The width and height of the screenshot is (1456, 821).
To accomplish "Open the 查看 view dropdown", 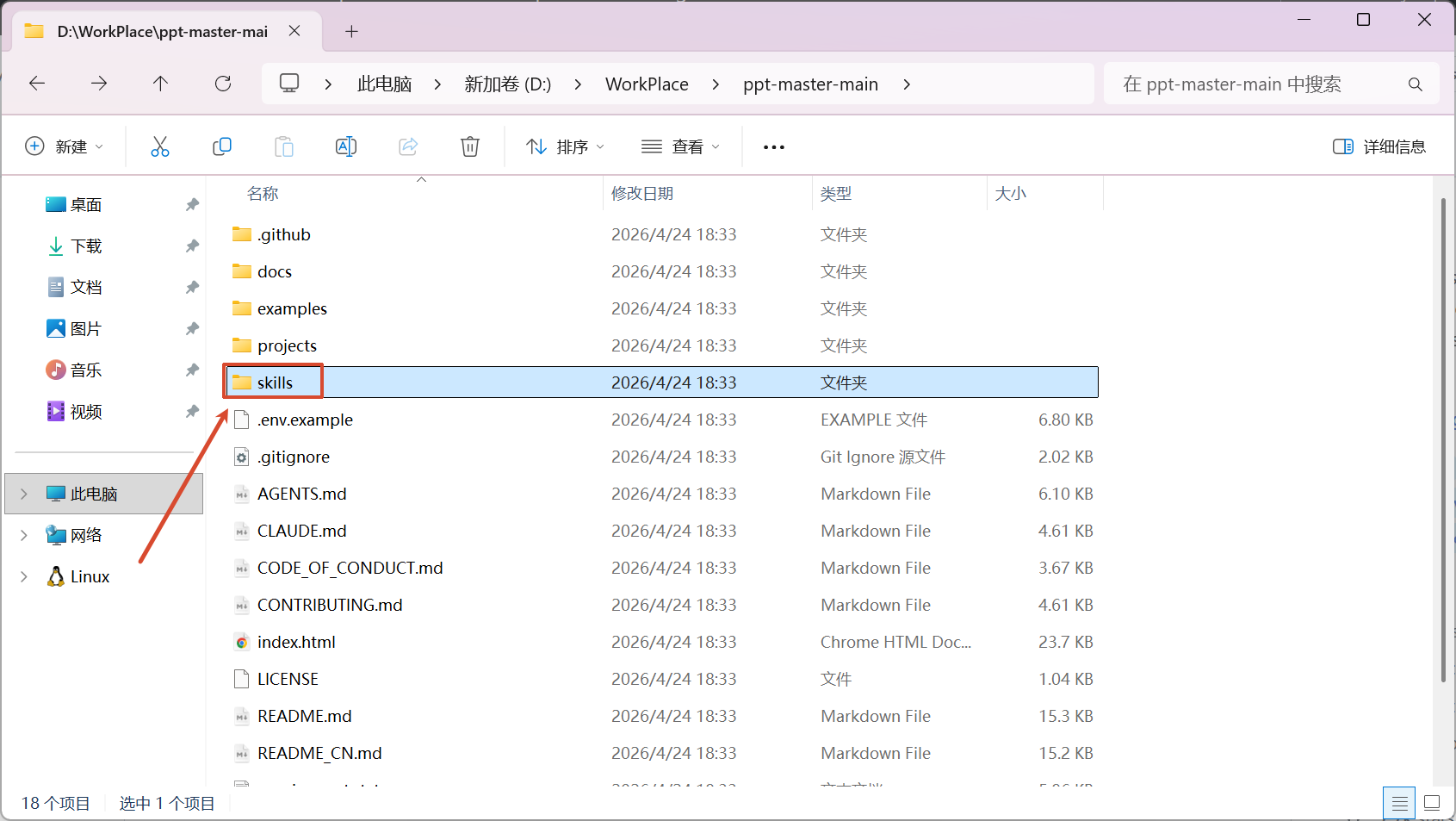I will (680, 146).
